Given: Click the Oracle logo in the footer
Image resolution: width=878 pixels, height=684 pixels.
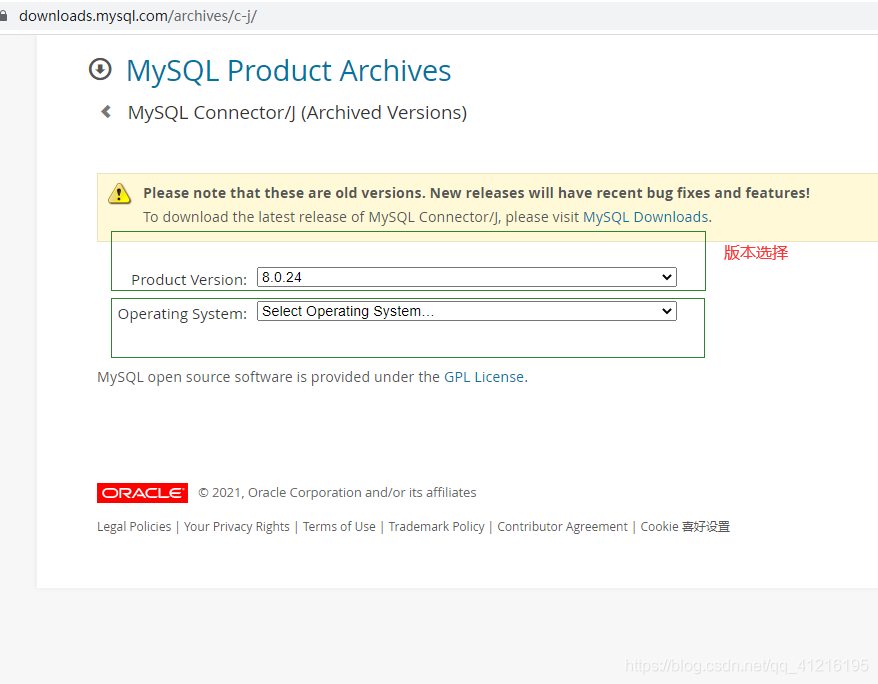Looking at the screenshot, I should [142, 493].
